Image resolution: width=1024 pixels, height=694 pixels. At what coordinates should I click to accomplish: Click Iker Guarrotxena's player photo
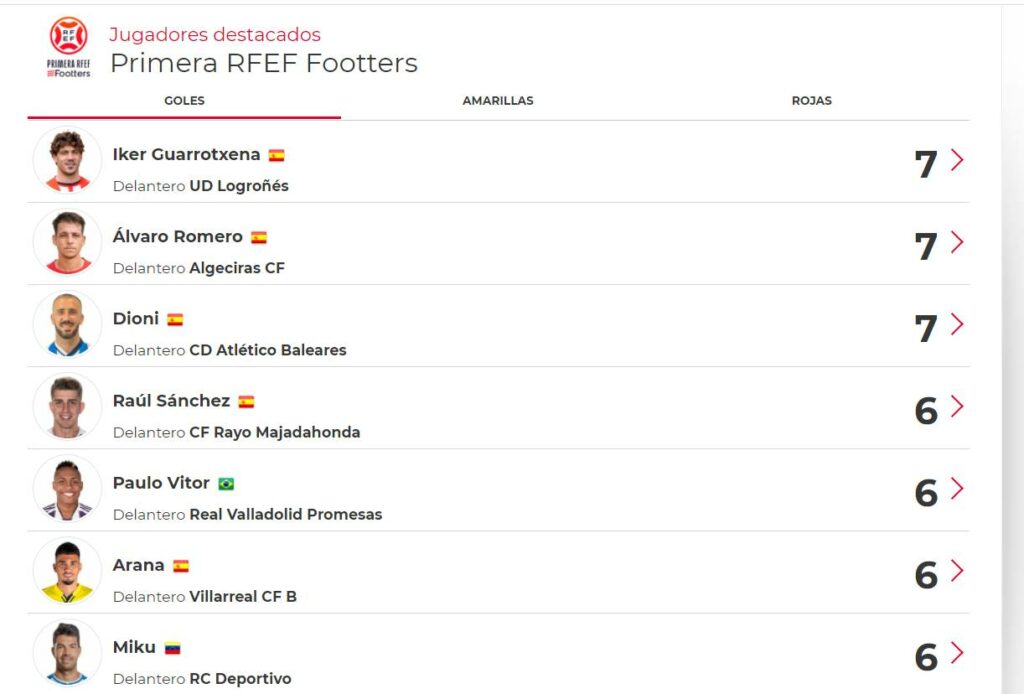tap(68, 161)
